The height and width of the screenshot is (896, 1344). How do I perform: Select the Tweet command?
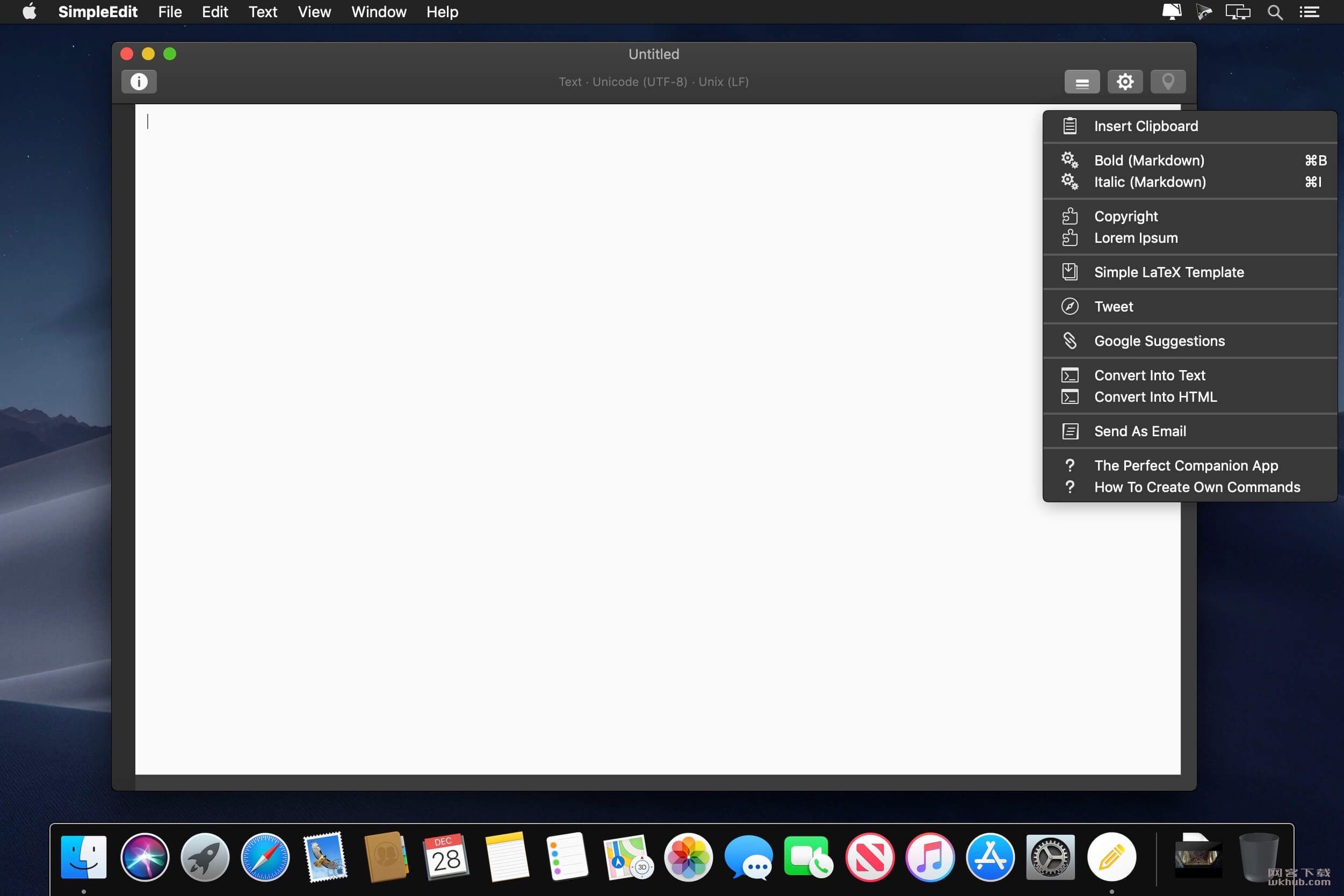pyautogui.click(x=1190, y=306)
